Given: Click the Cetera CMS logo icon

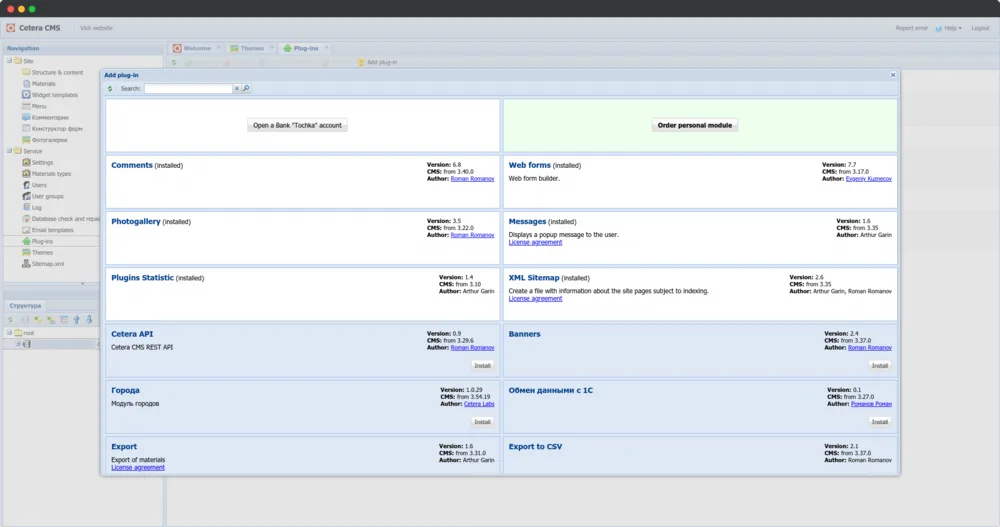Looking at the screenshot, I should tap(11, 28).
